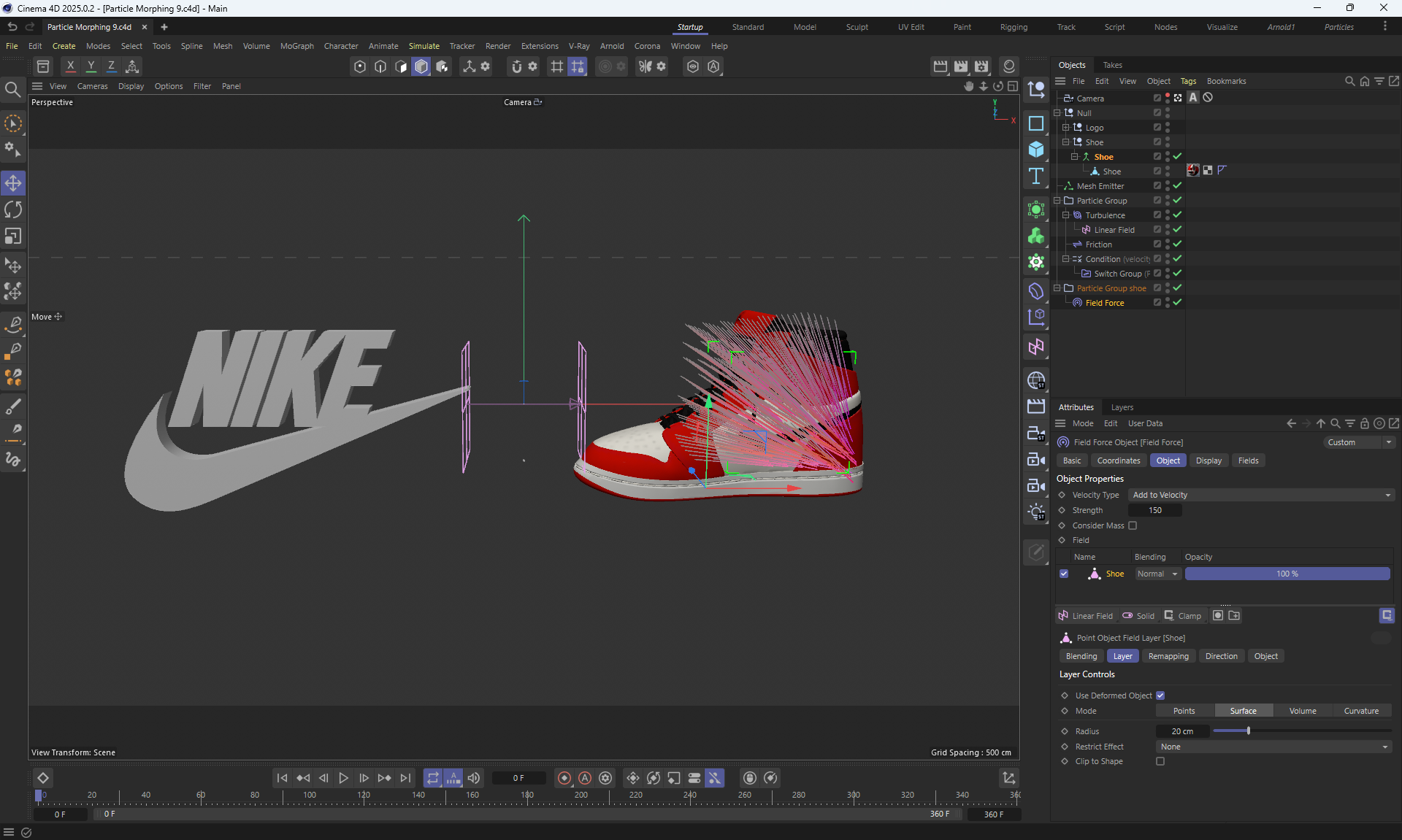1402x840 pixels.
Task: Activate the Move tool icon
Action: point(13,182)
